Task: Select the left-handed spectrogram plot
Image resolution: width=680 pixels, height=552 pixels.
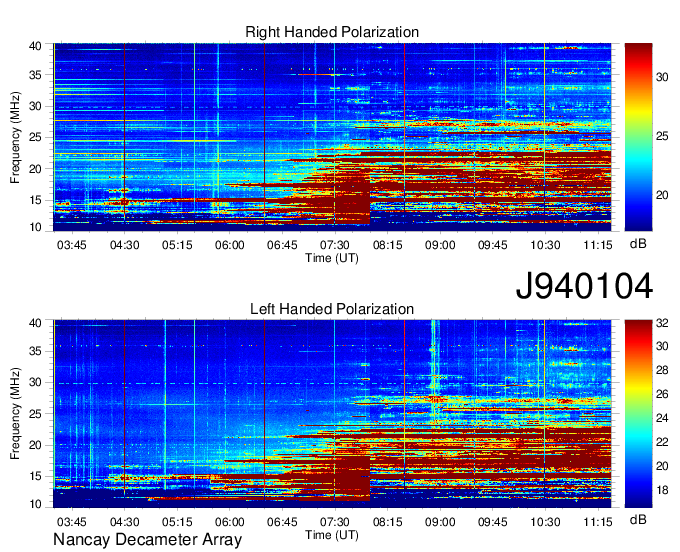Action: [x=332, y=414]
